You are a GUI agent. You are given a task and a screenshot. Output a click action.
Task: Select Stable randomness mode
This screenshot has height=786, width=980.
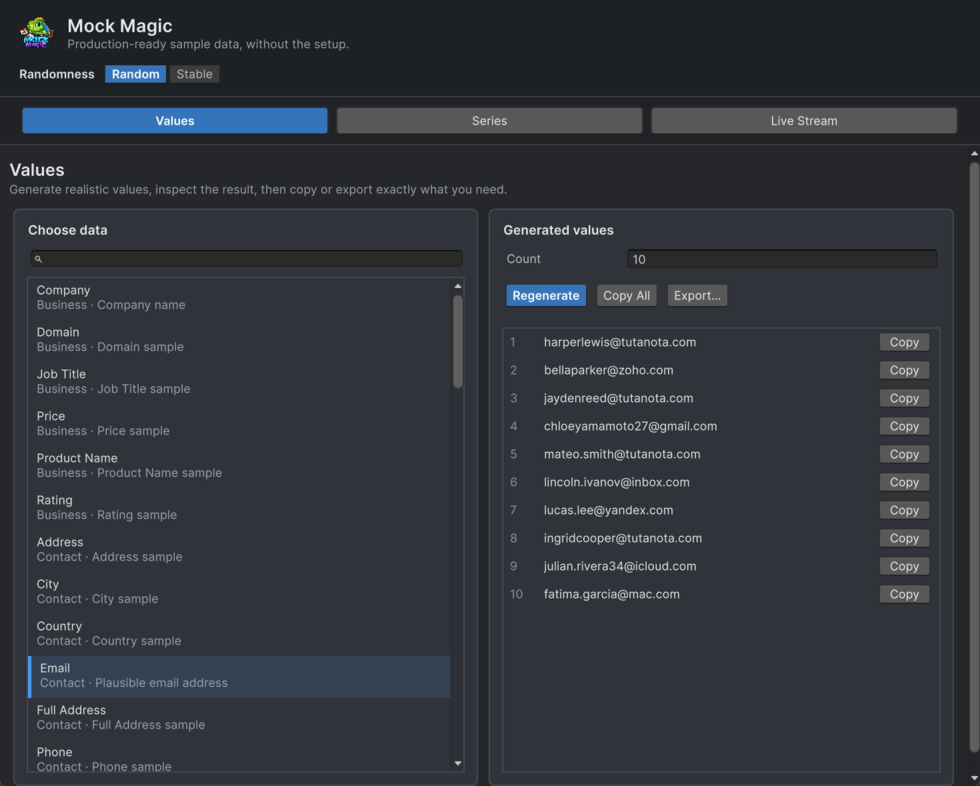194,74
